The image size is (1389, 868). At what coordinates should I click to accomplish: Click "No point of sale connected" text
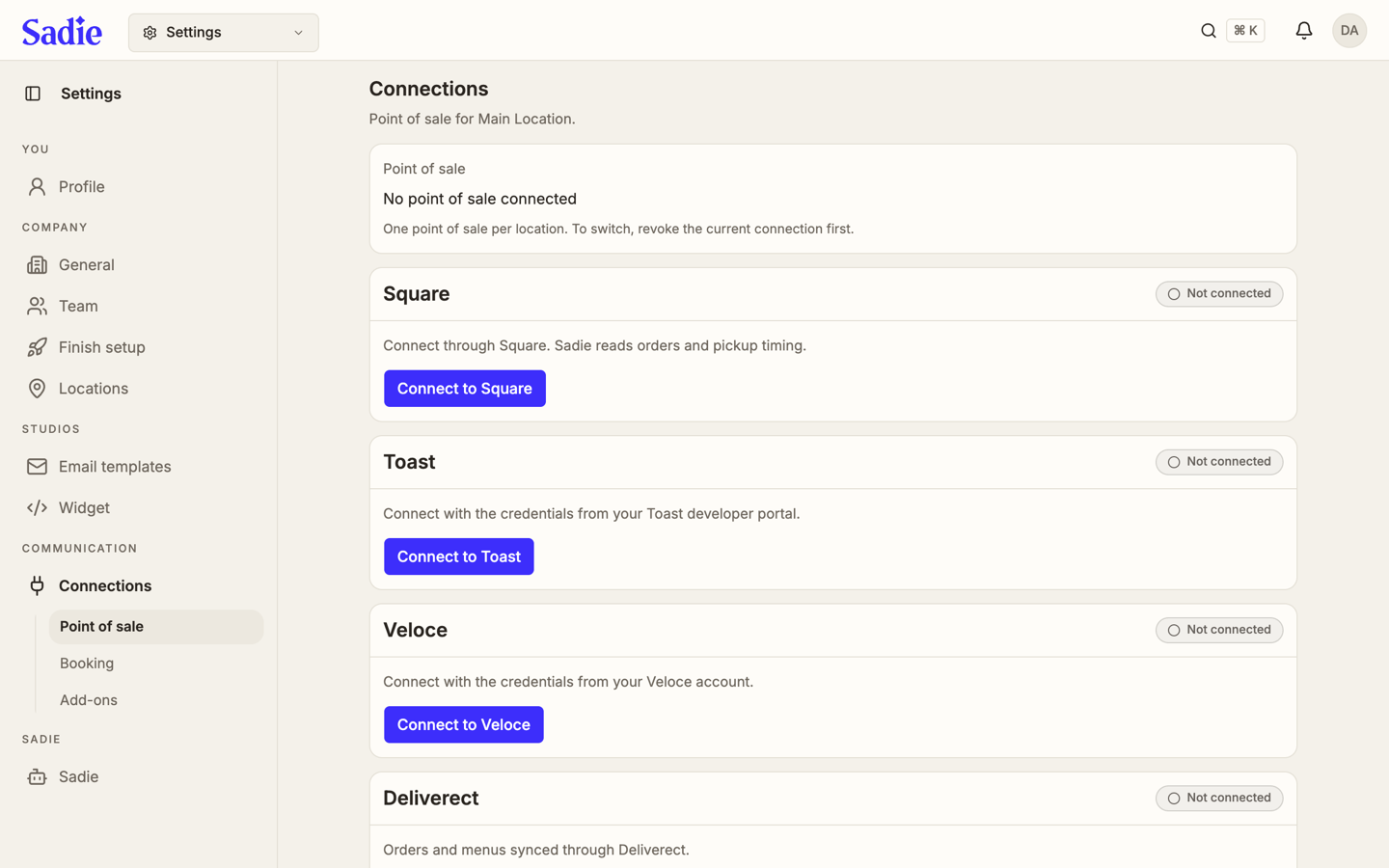coord(480,199)
